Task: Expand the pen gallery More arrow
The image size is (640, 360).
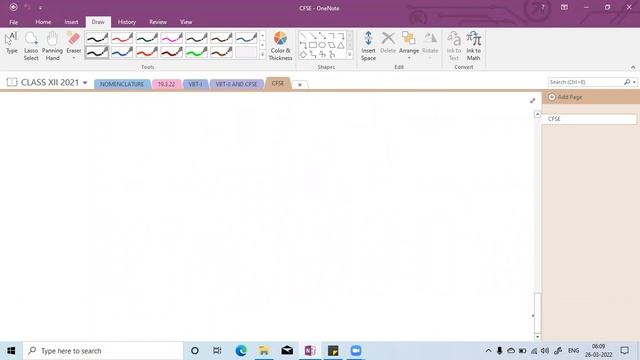Action: [262, 55]
